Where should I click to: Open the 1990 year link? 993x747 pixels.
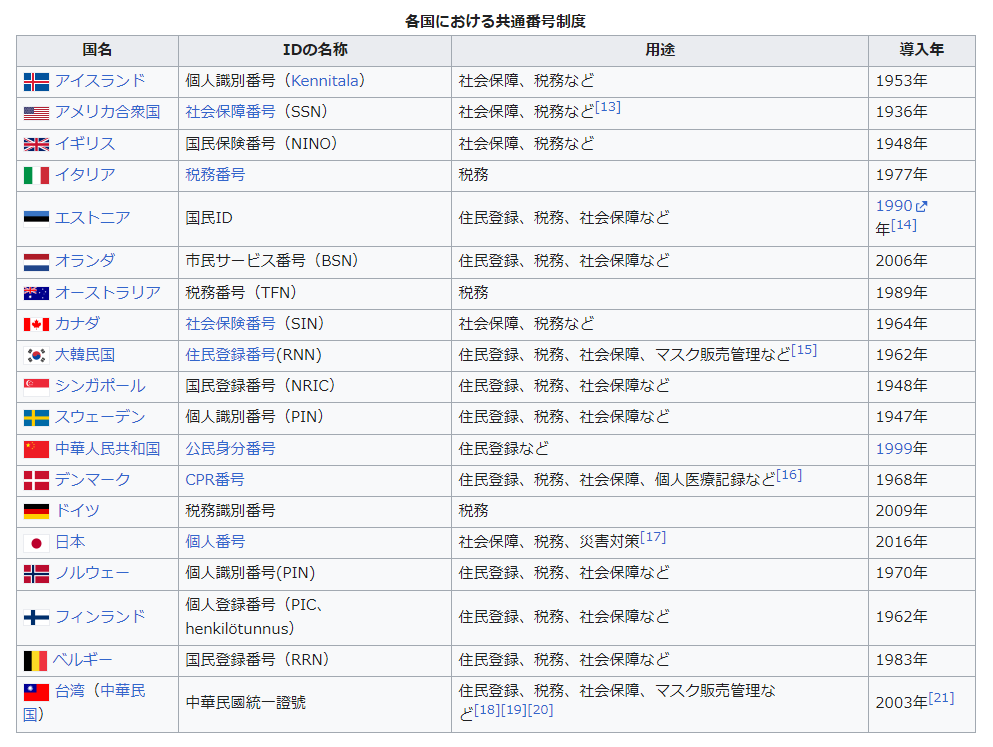coord(894,206)
